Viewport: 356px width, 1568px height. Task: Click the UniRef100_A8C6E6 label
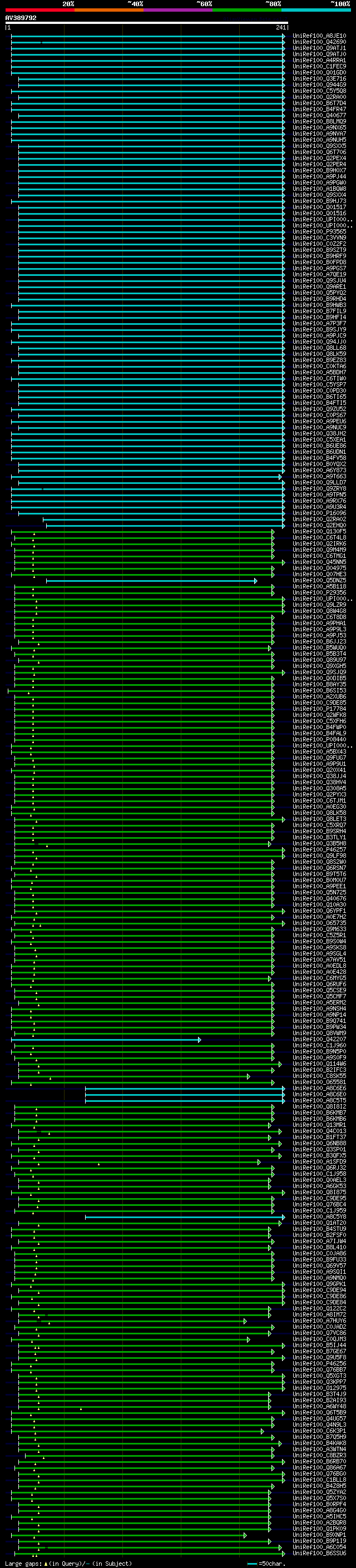[x=319, y=1089]
